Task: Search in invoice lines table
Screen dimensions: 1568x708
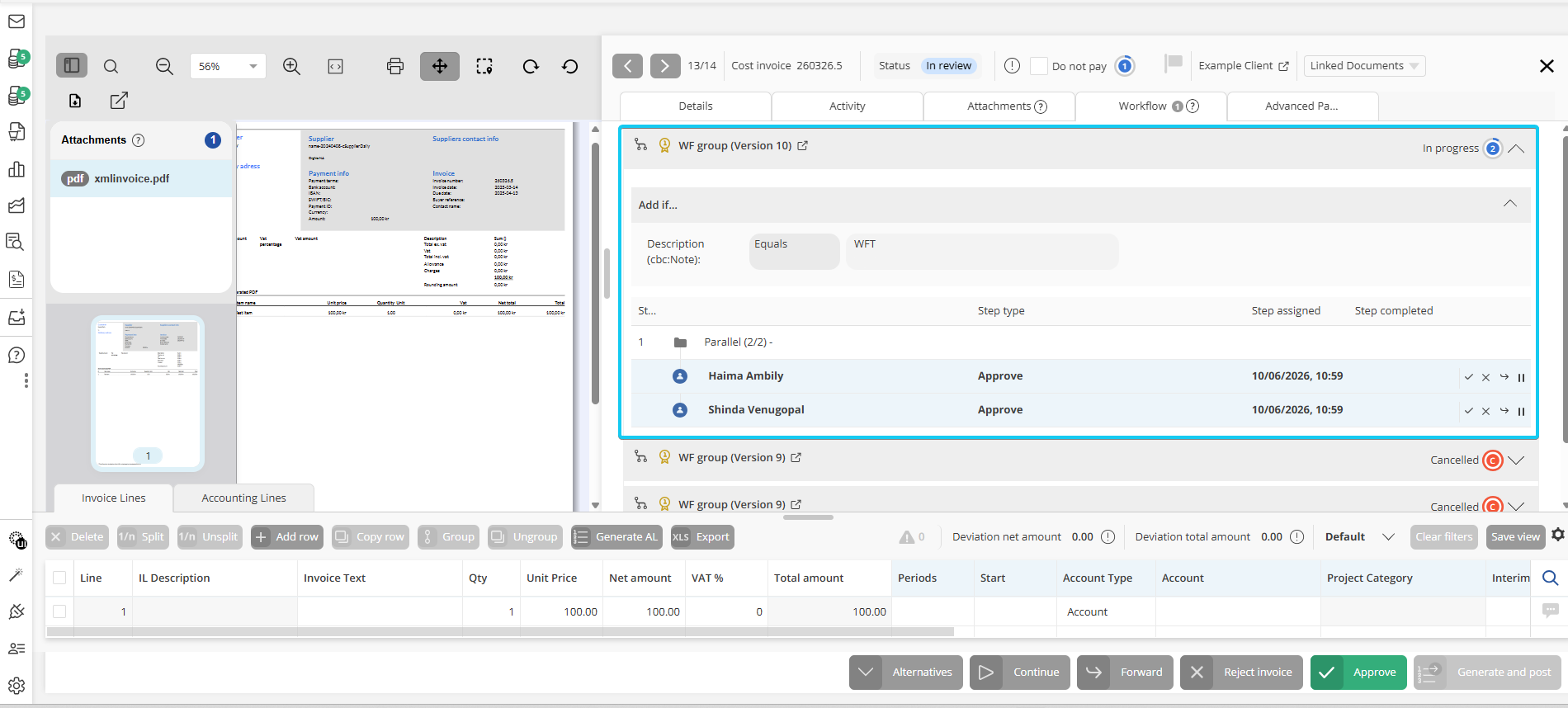Action: tap(1551, 578)
